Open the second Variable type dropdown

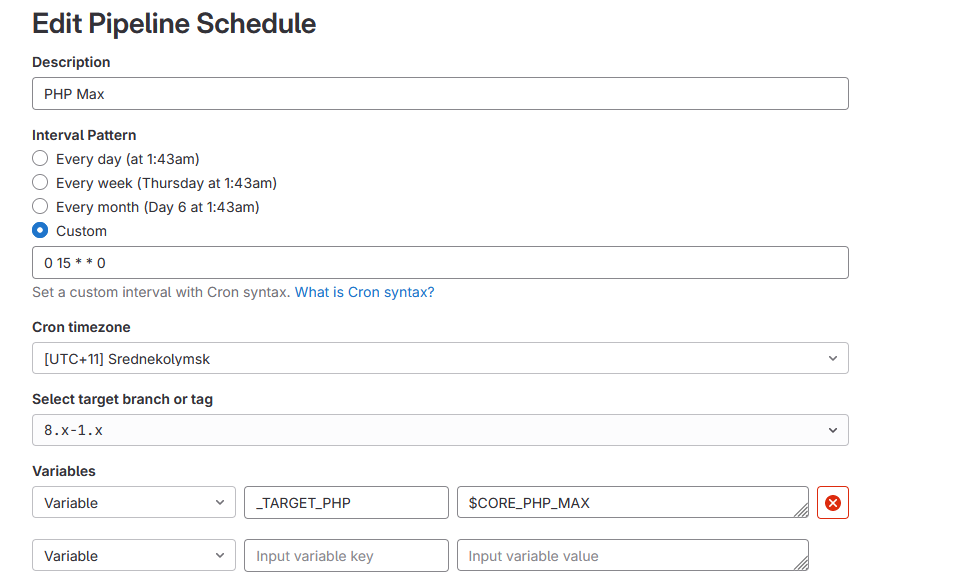(x=133, y=555)
